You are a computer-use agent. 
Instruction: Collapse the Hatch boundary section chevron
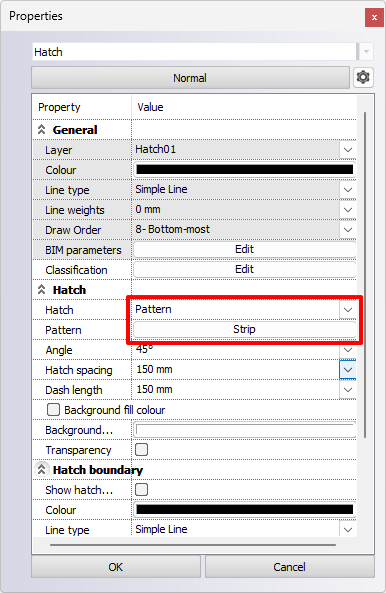(x=42, y=469)
